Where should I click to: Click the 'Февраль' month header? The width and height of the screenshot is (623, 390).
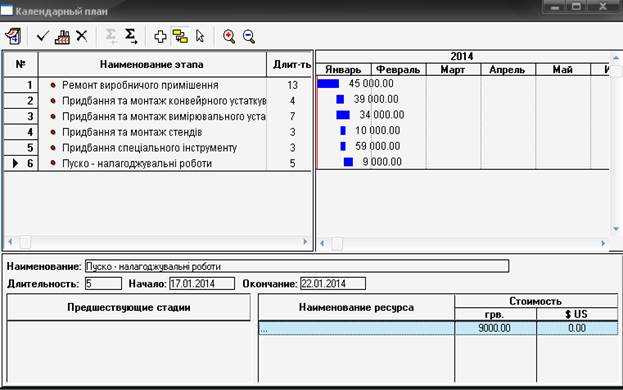click(x=398, y=70)
